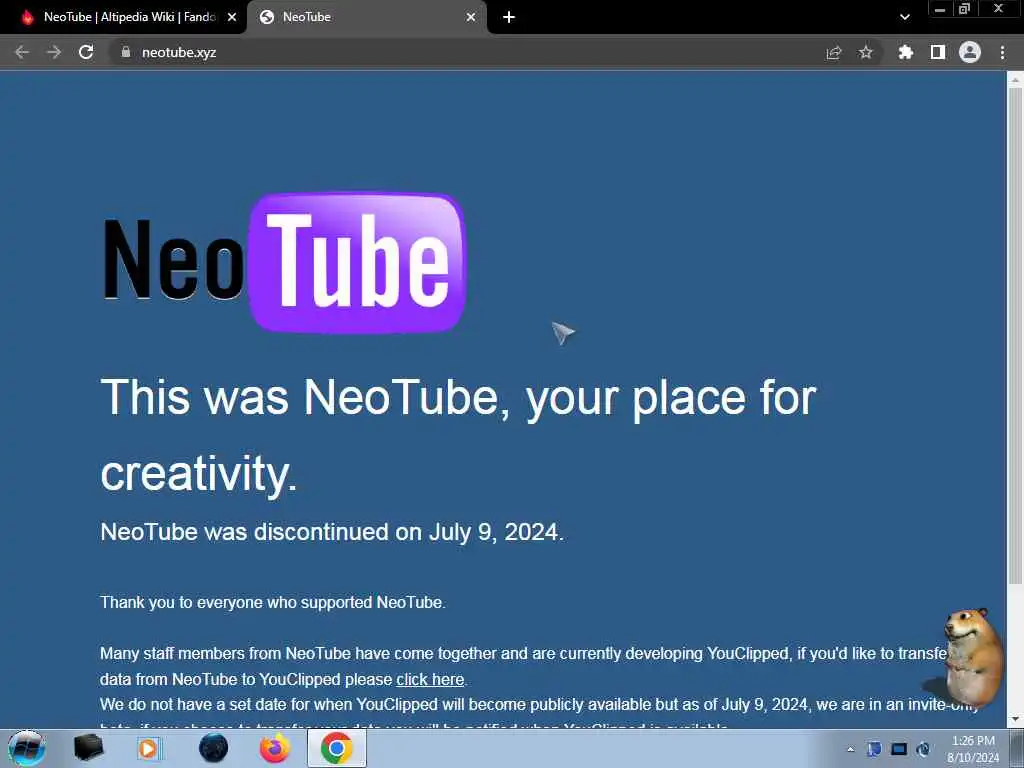Image resolution: width=1024 pixels, height=768 pixels.
Task: Launch the media player taskbar icon
Action: click(x=149, y=748)
